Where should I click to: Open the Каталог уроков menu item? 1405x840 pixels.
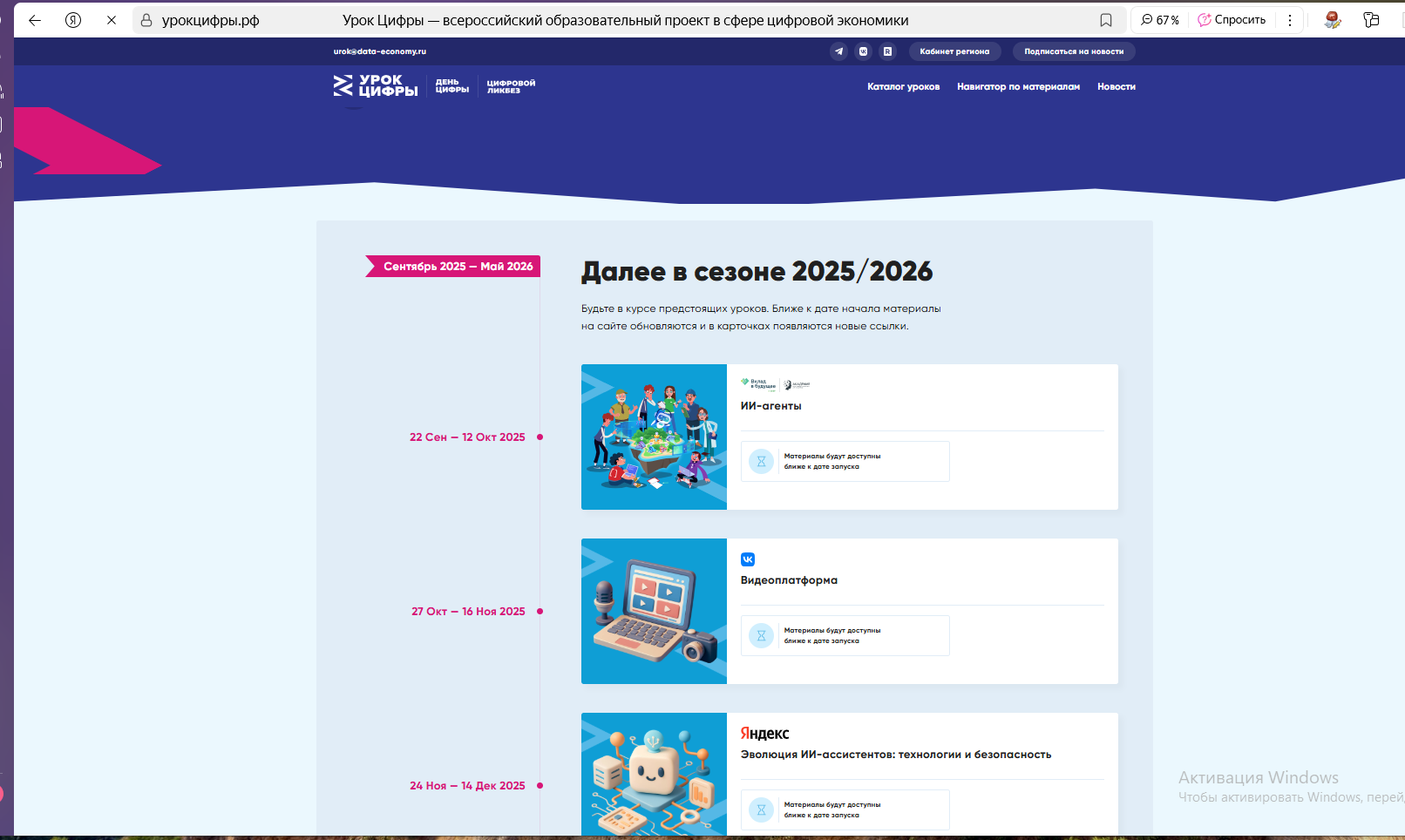click(x=903, y=87)
